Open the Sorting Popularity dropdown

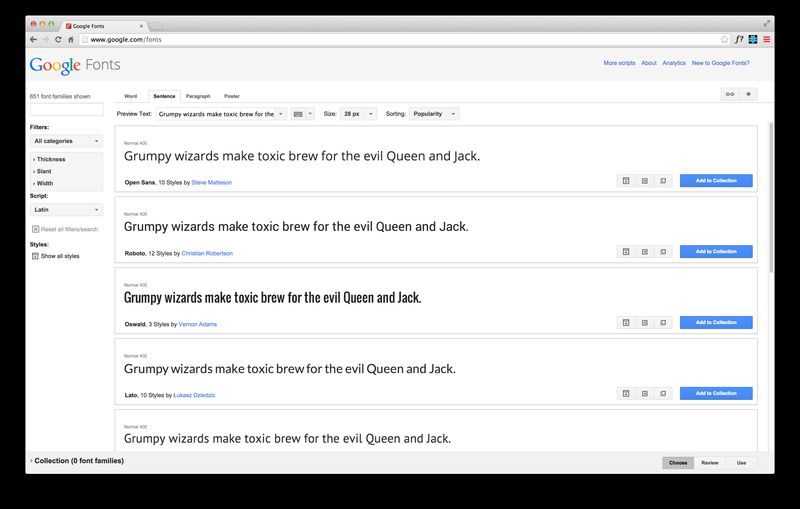coord(434,114)
